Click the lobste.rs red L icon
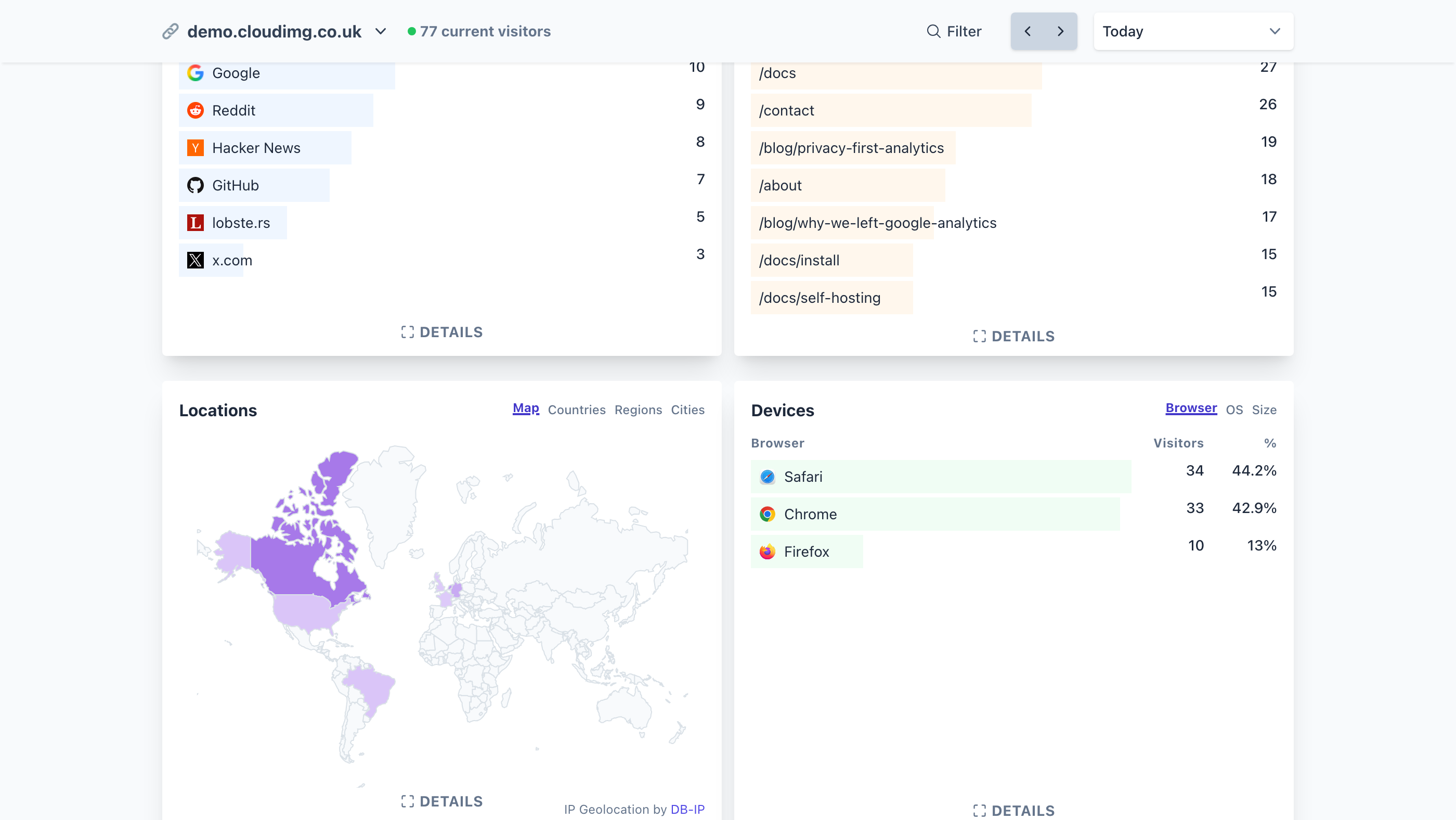Image resolution: width=1456 pixels, height=820 pixels. (195, 223)
